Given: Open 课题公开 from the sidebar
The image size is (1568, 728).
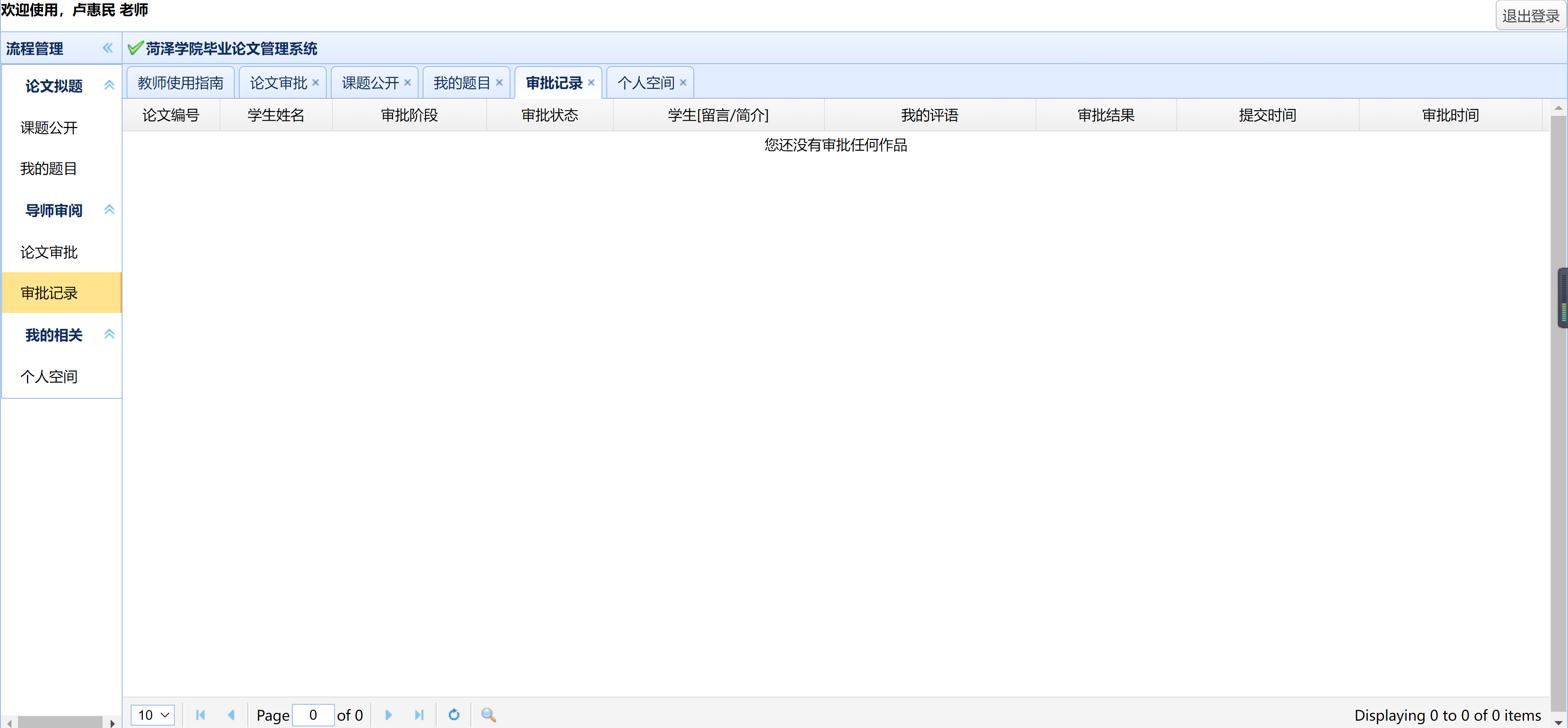Looking at the screenshot, I should click(x=49, y=127).
